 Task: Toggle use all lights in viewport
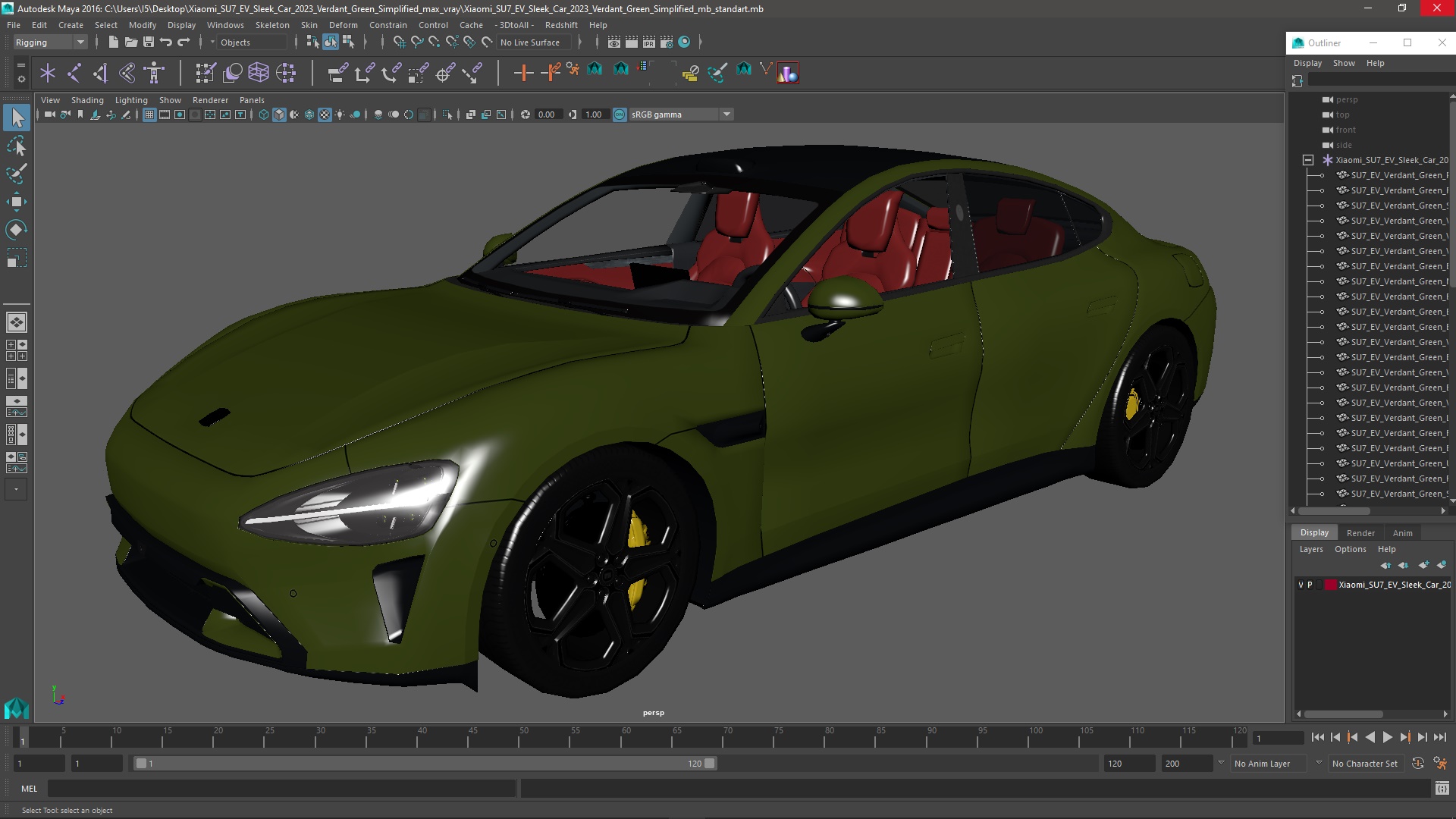point(340,115)
